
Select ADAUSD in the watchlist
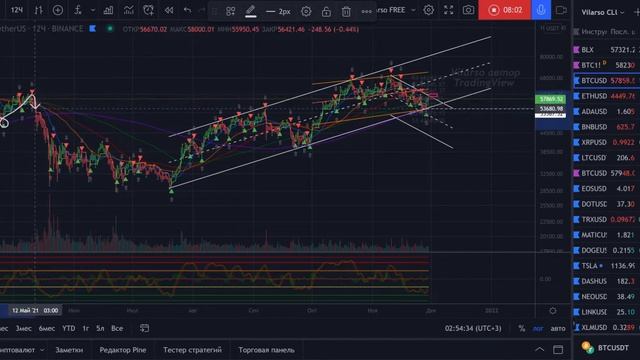[607, 111]
